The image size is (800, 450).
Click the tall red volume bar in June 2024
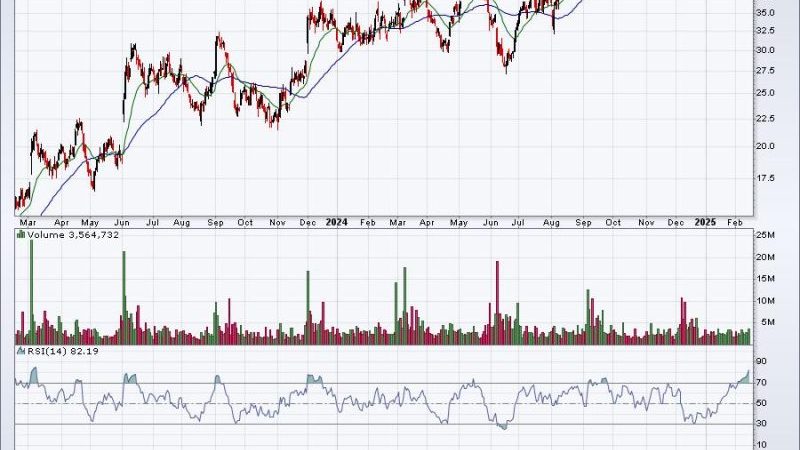click(x=497, y=303)
